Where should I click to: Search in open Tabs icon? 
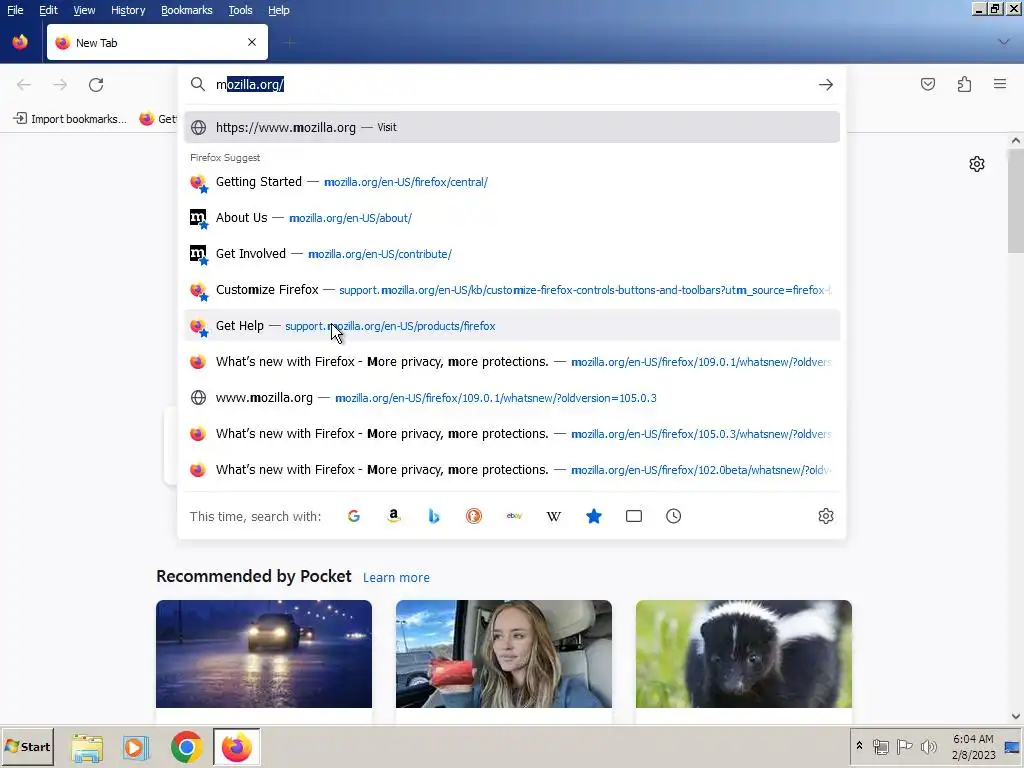coord(633,516)
